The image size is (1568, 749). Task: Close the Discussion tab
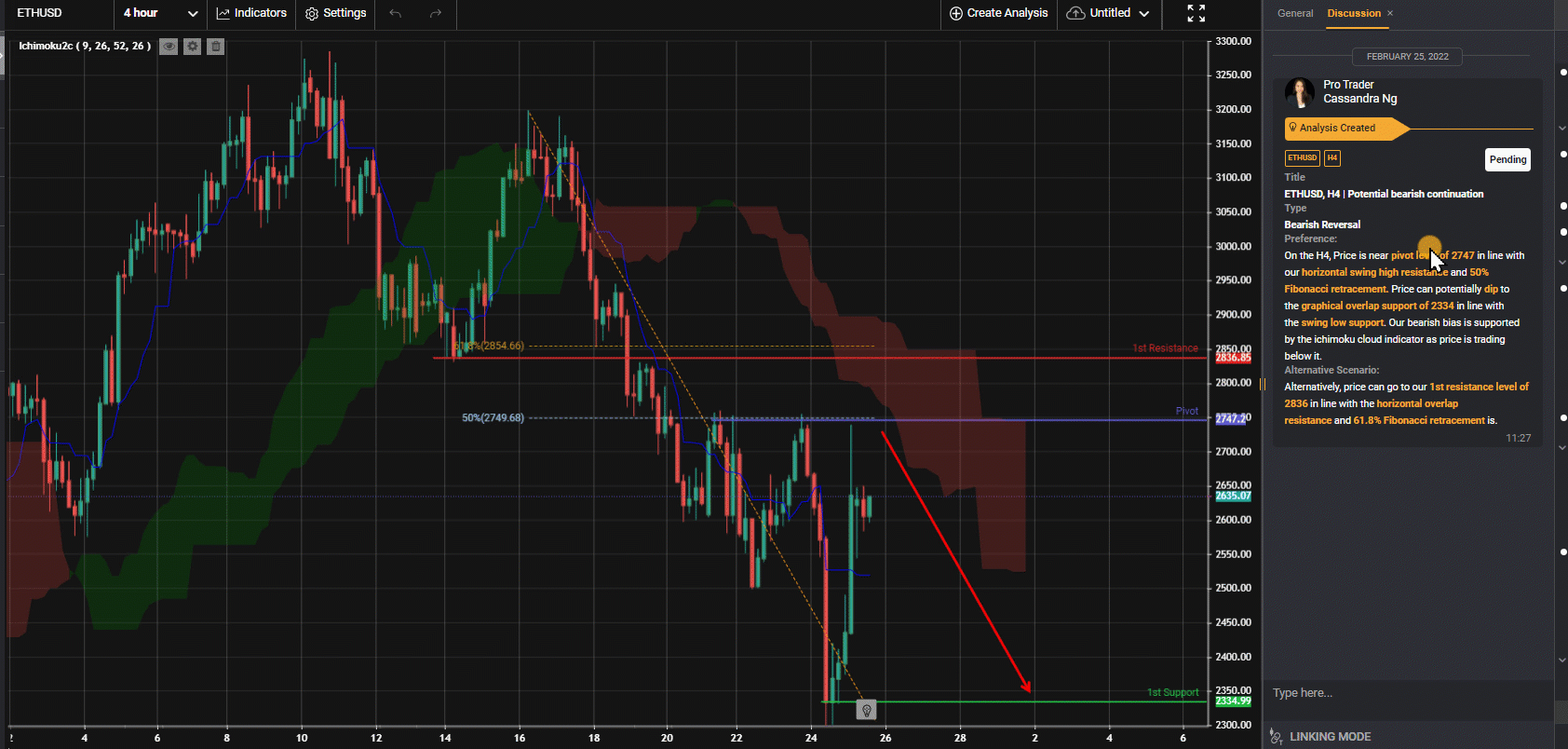coord(1390,13)
